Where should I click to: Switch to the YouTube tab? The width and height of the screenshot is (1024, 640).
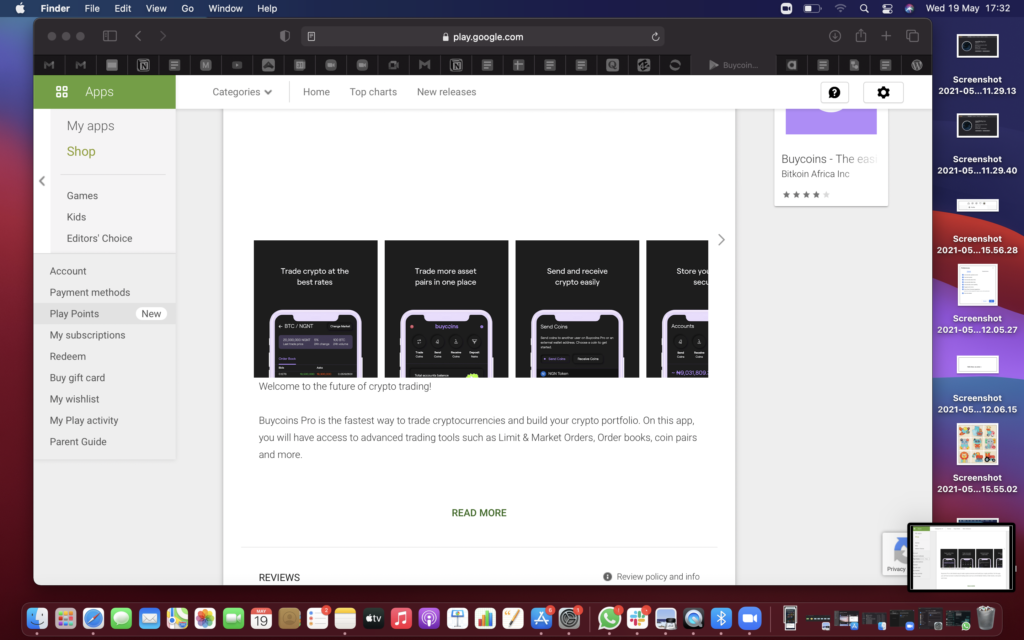click(x=237, y=65)
